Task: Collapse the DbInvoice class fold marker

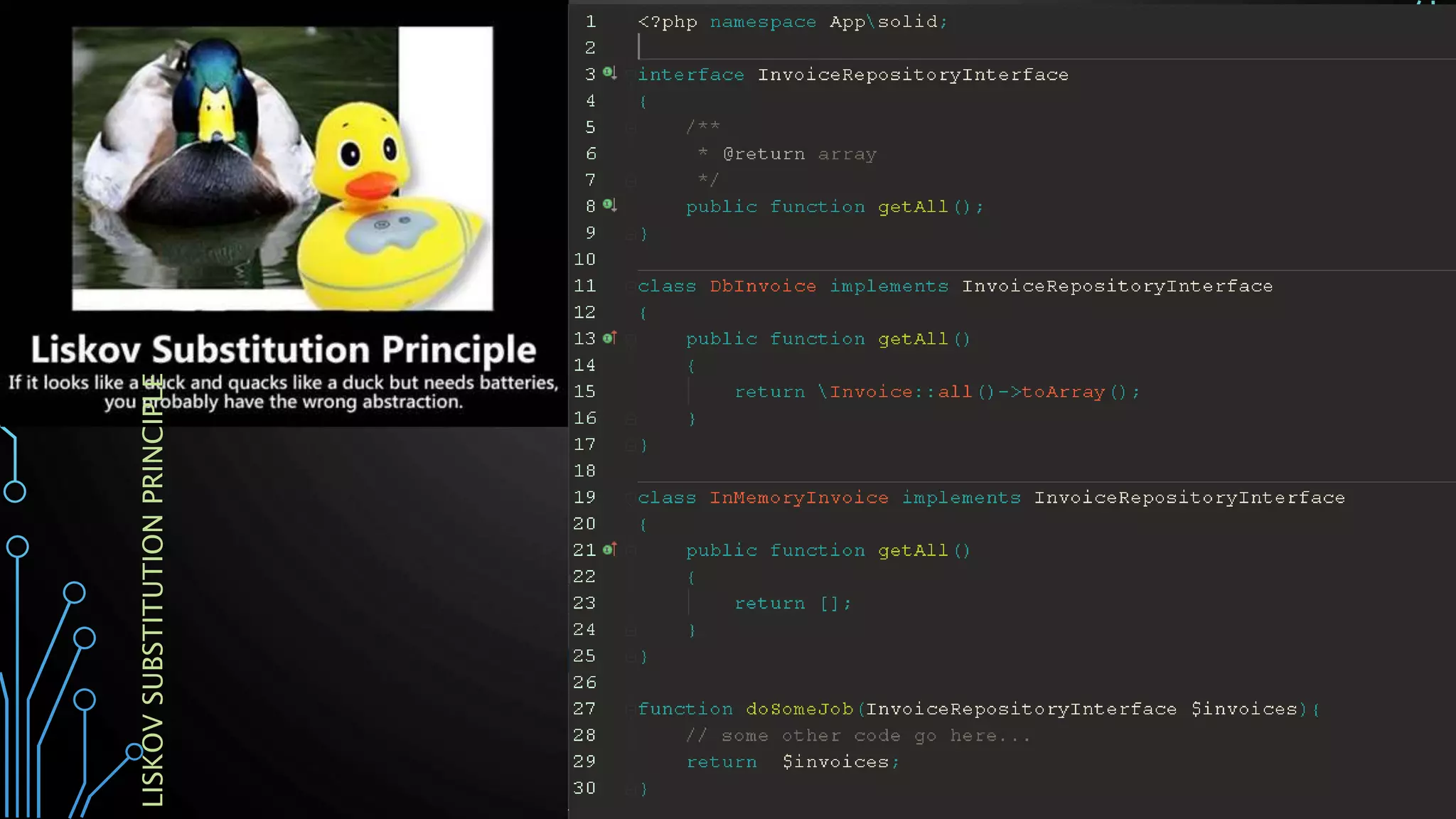Action: (x=631, y=287)
